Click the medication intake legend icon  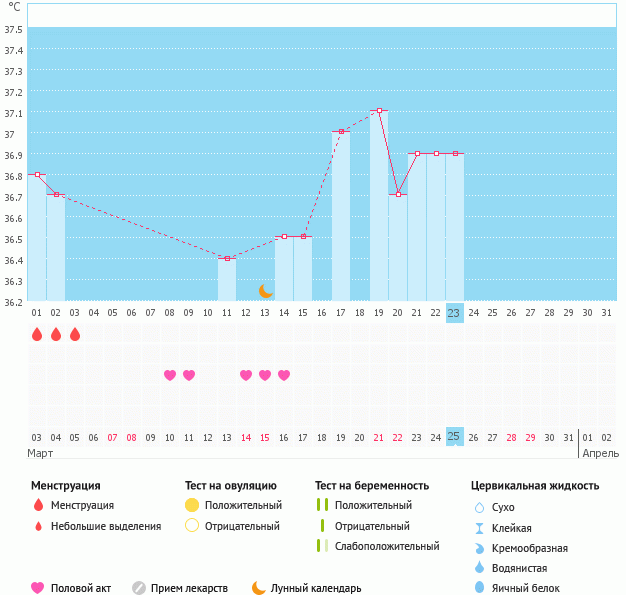coord(139,588)
